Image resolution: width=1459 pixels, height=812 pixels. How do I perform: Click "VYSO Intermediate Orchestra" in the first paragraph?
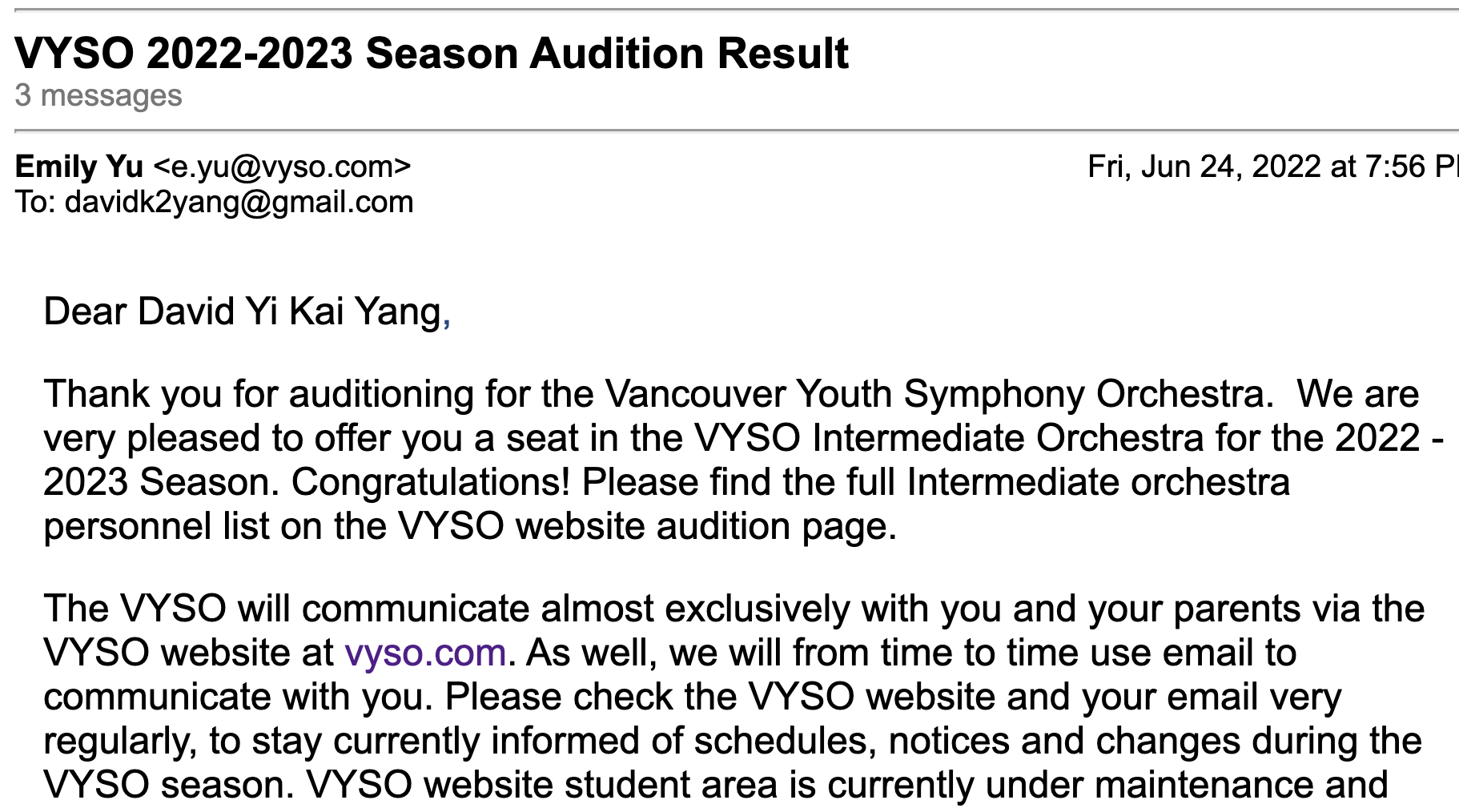pos(948,439)
